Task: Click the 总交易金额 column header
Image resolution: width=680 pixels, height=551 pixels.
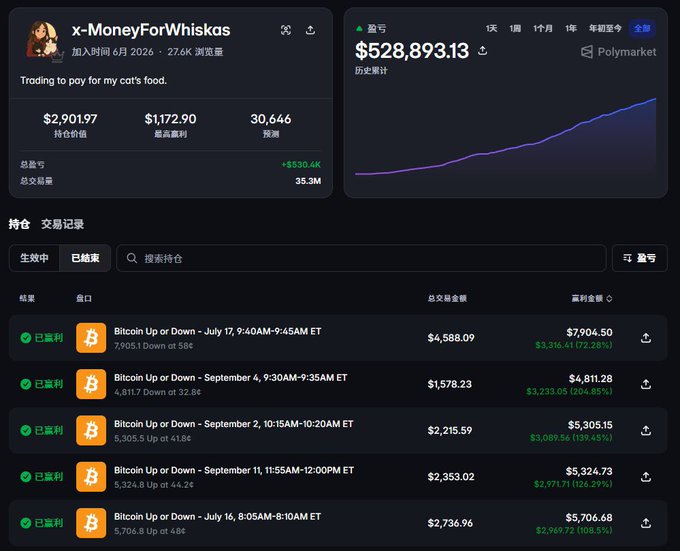Action: 447,298
